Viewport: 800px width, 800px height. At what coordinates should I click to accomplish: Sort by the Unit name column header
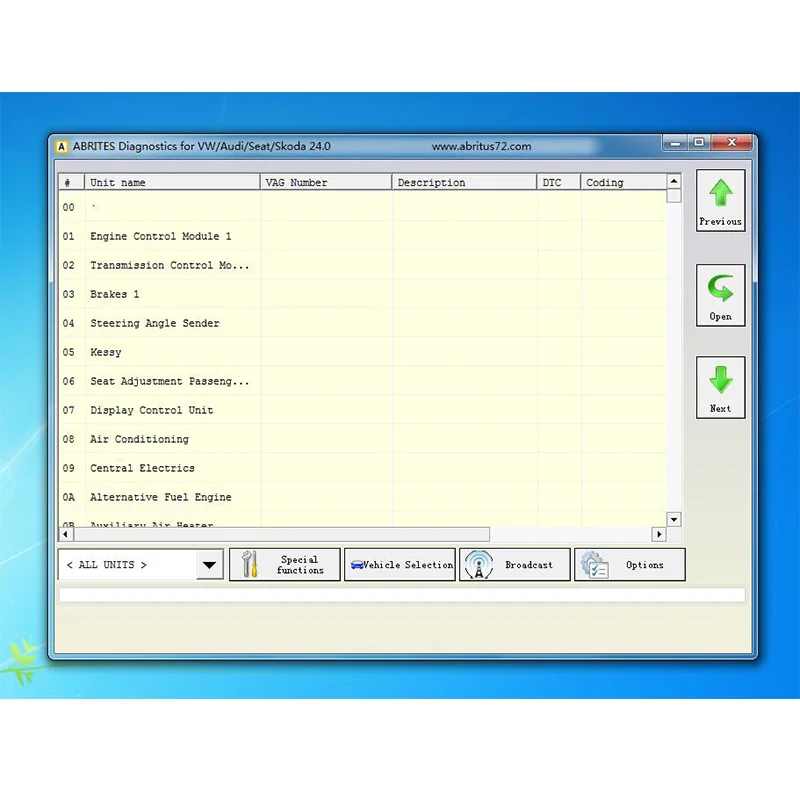[x=172, y=182]
